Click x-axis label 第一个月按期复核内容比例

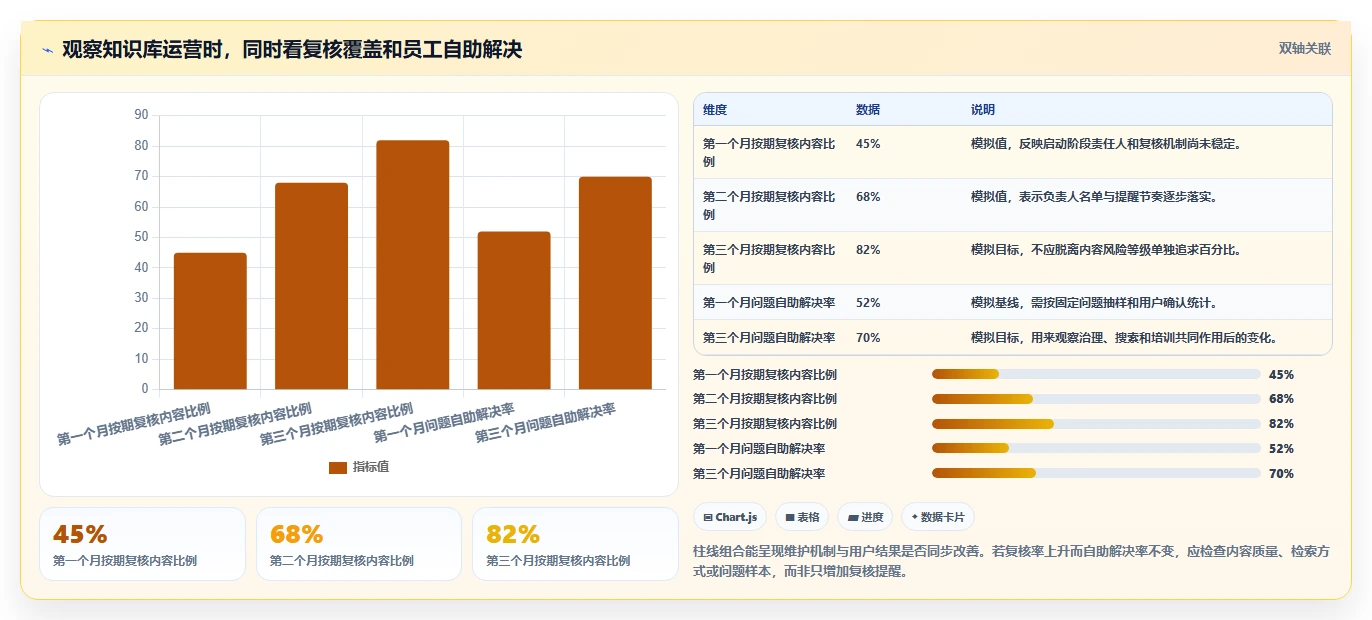[x=134, y=423]
